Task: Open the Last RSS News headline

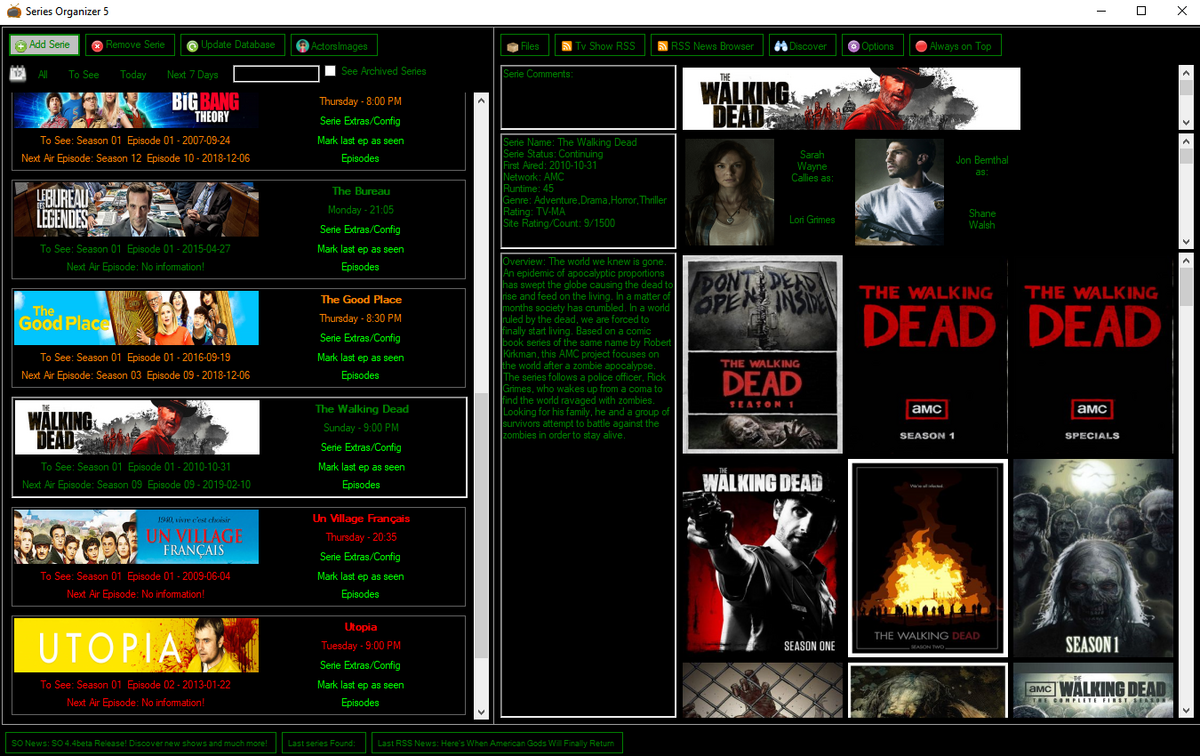Action: click(496, 743)
